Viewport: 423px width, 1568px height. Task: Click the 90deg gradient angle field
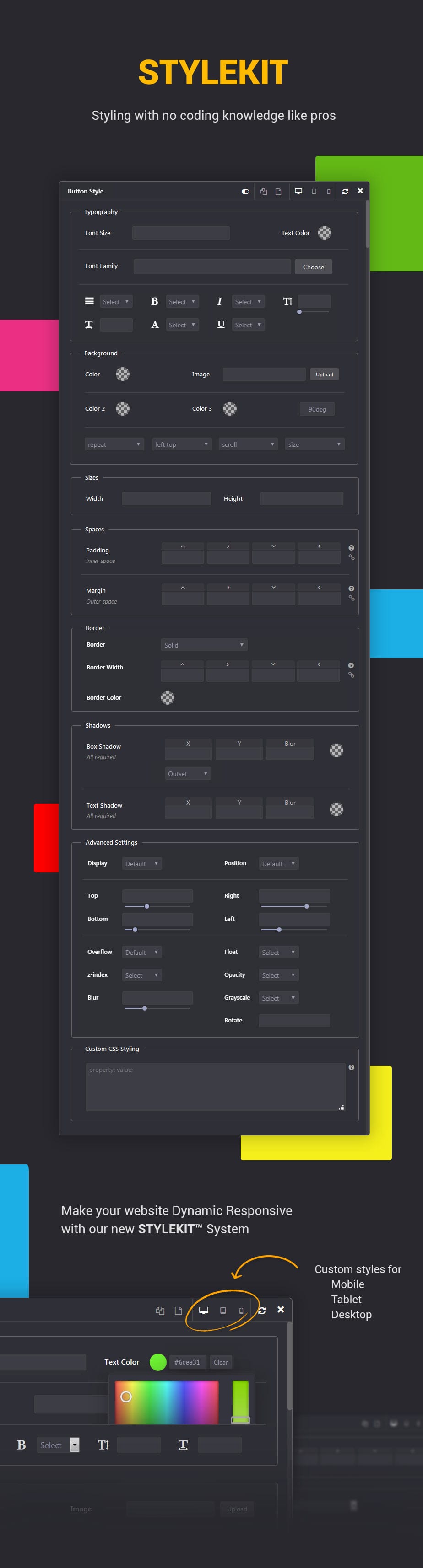click(x=317, y=410)
